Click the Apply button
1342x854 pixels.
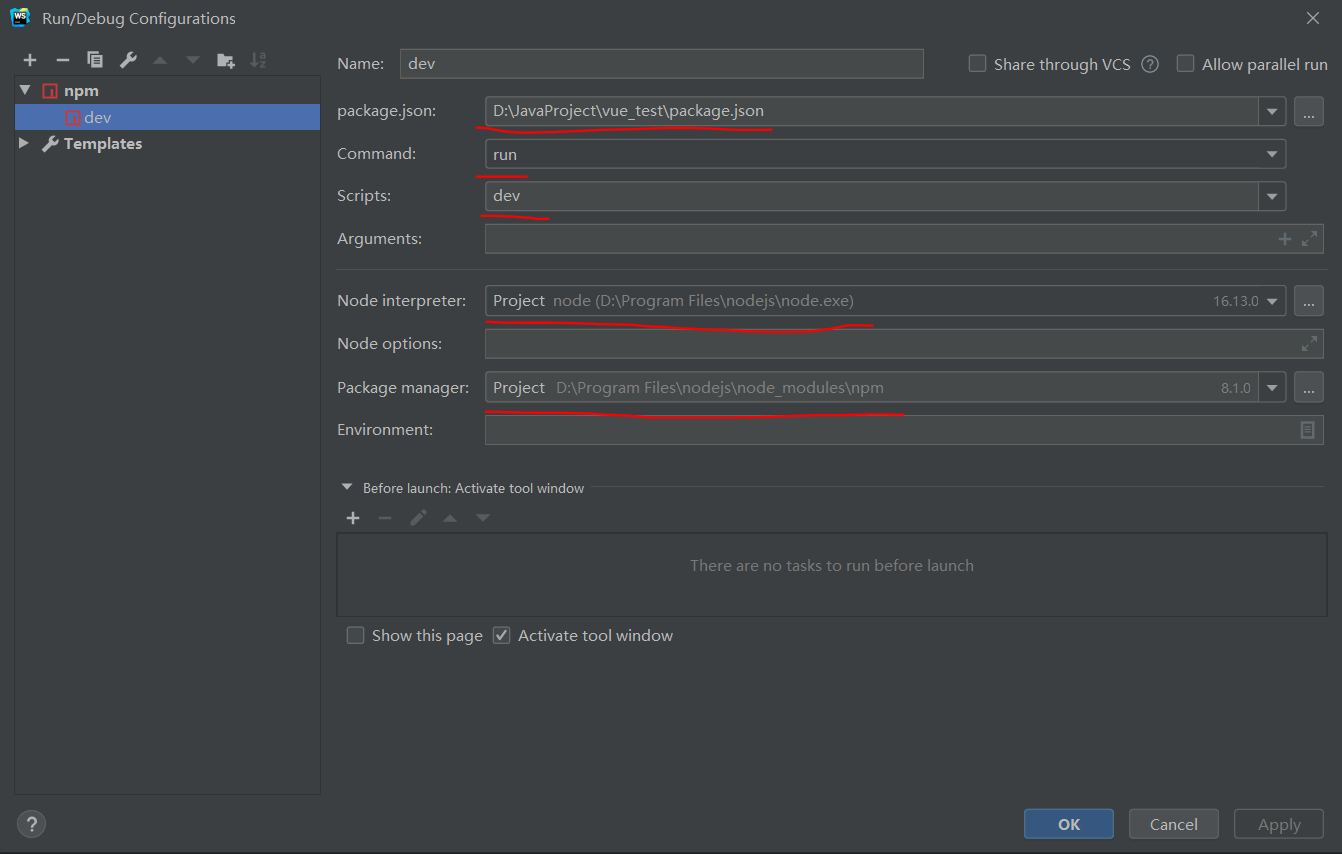1279,824
